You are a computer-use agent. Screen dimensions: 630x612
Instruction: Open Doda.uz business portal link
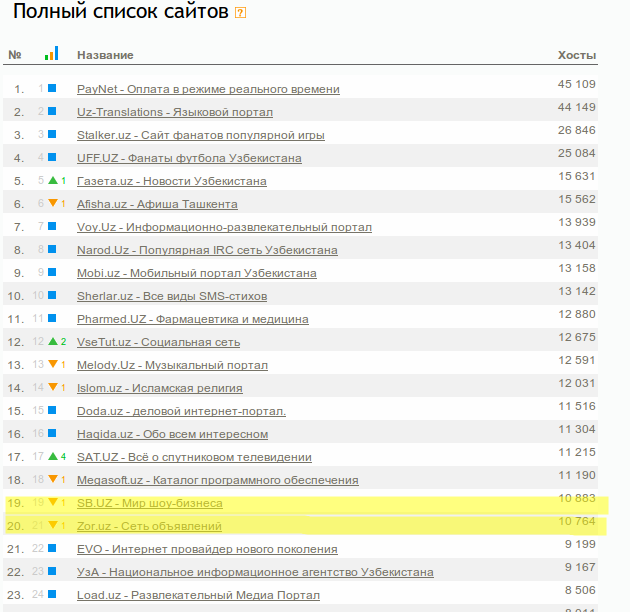coord(181,411)
